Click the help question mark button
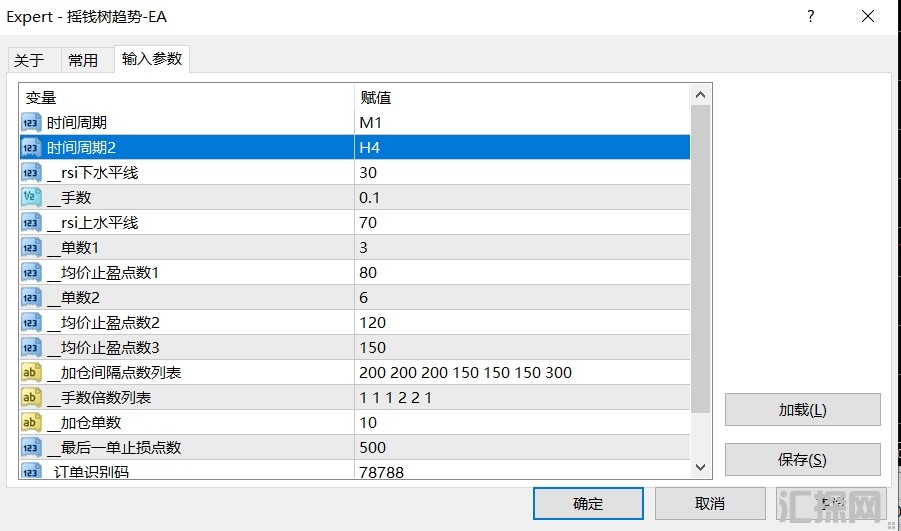The width and height of the screenshot is (901, 531). tap(811, 16)
